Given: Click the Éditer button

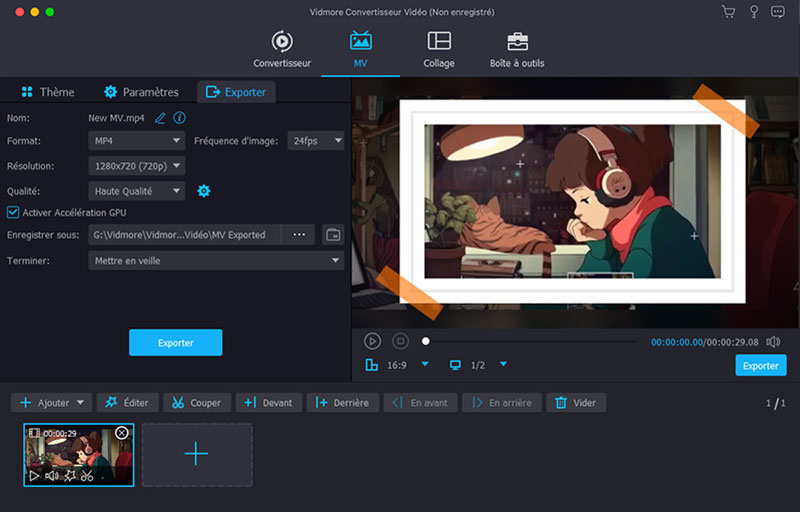Looking at the screenshot, I should click(x=127, y=403).
